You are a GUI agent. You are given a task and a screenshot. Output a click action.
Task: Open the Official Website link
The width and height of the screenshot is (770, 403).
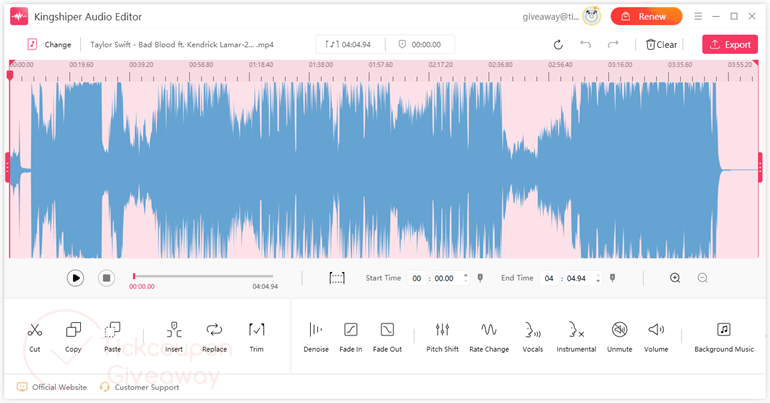52,387
